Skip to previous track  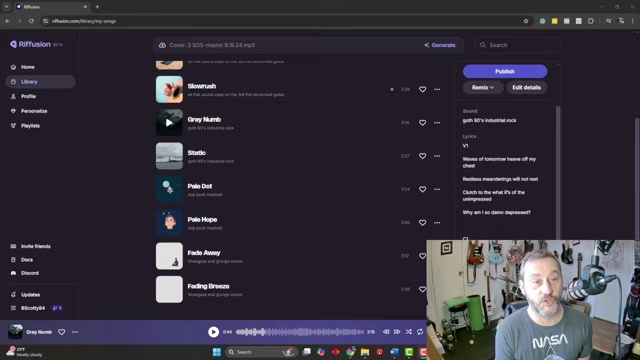tap(386, 332)
